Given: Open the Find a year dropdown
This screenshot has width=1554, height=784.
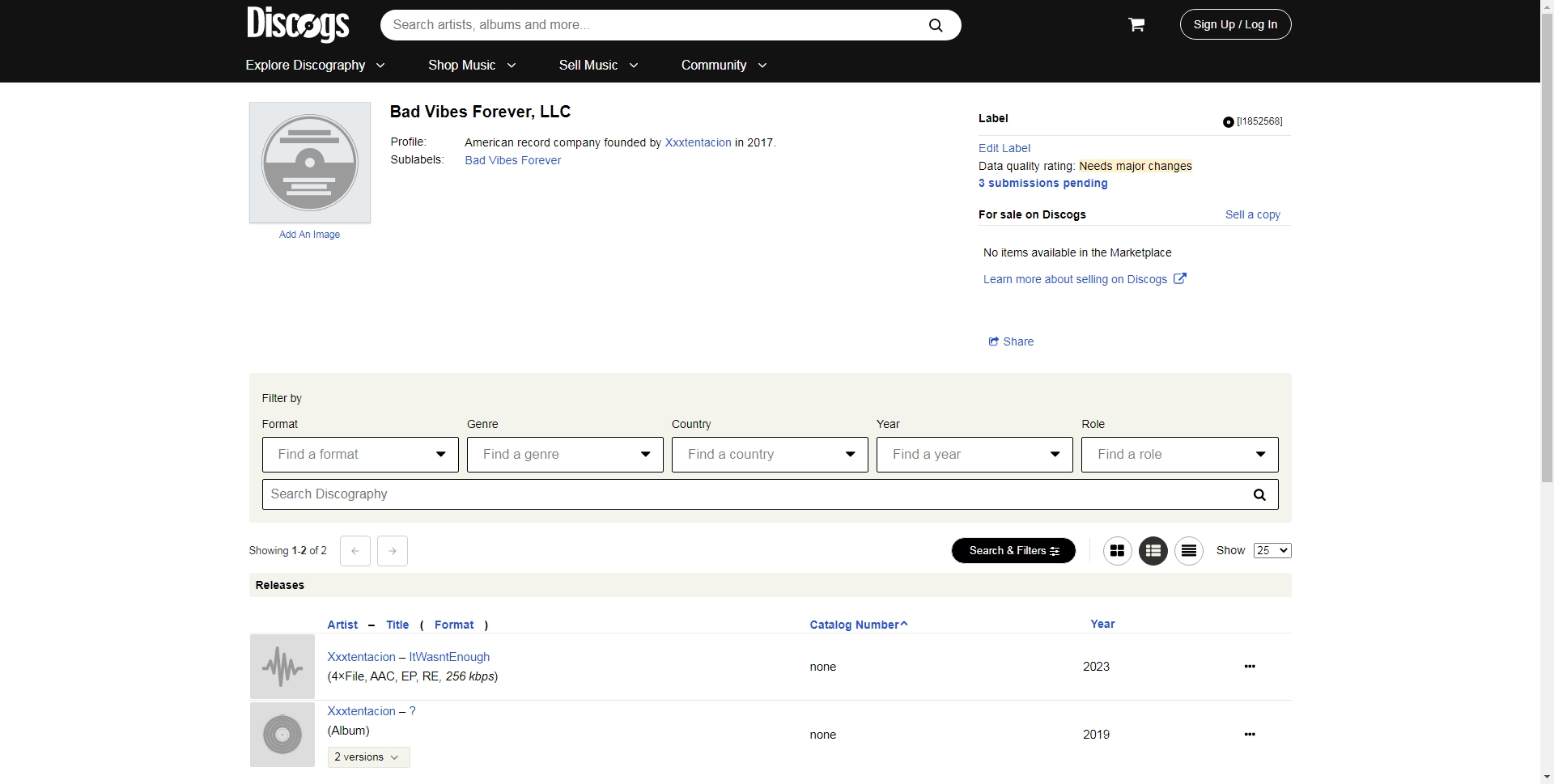Looking at the screenshot, I should [x=974, y=455].
